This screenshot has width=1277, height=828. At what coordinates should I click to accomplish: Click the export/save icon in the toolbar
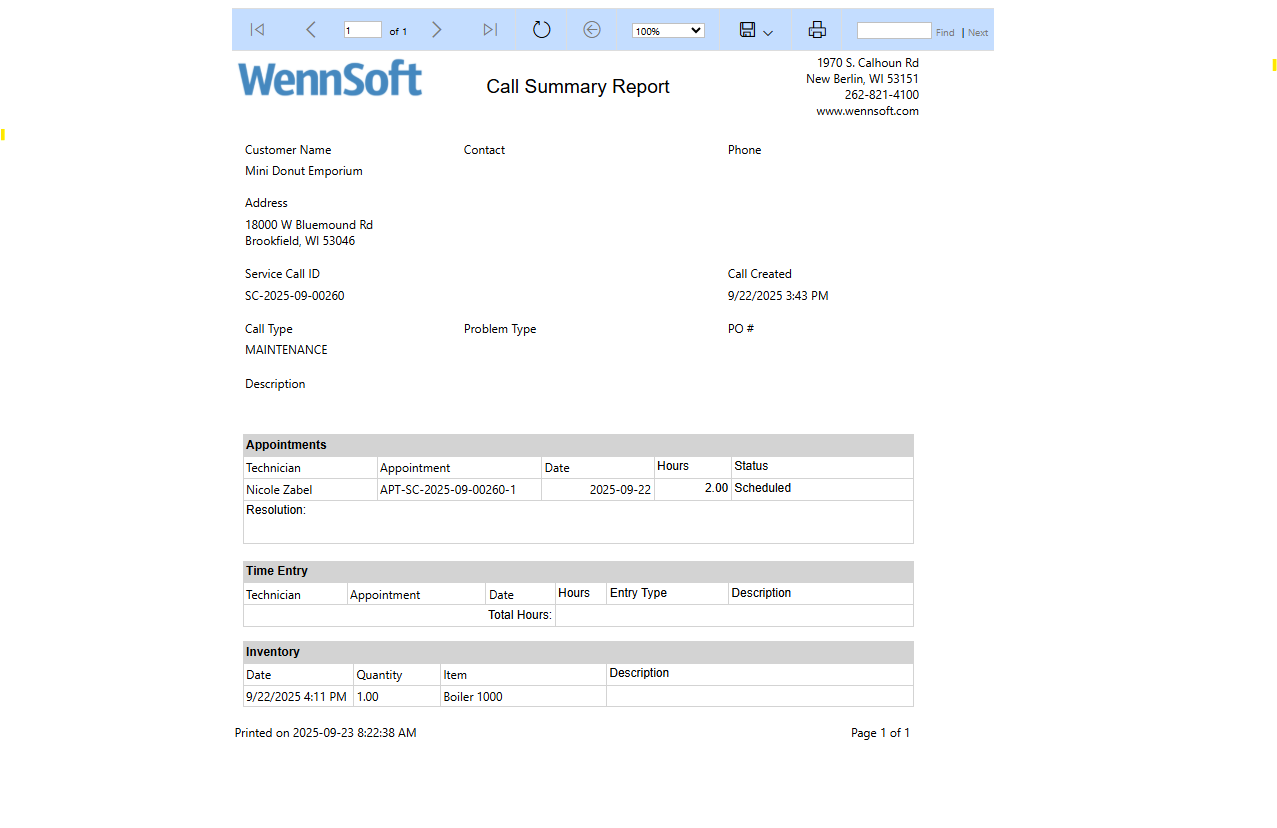tap(747, 30)
